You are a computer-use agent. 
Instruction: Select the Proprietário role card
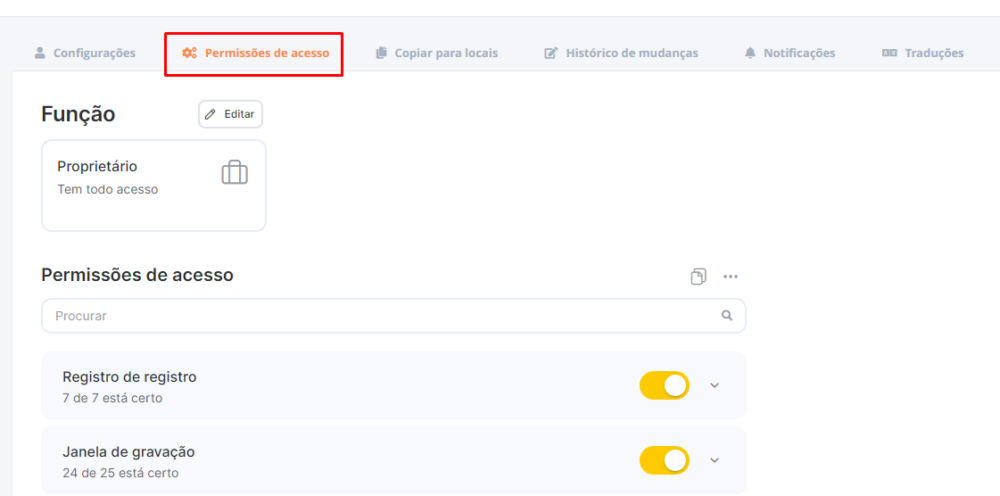pos(154,186)
